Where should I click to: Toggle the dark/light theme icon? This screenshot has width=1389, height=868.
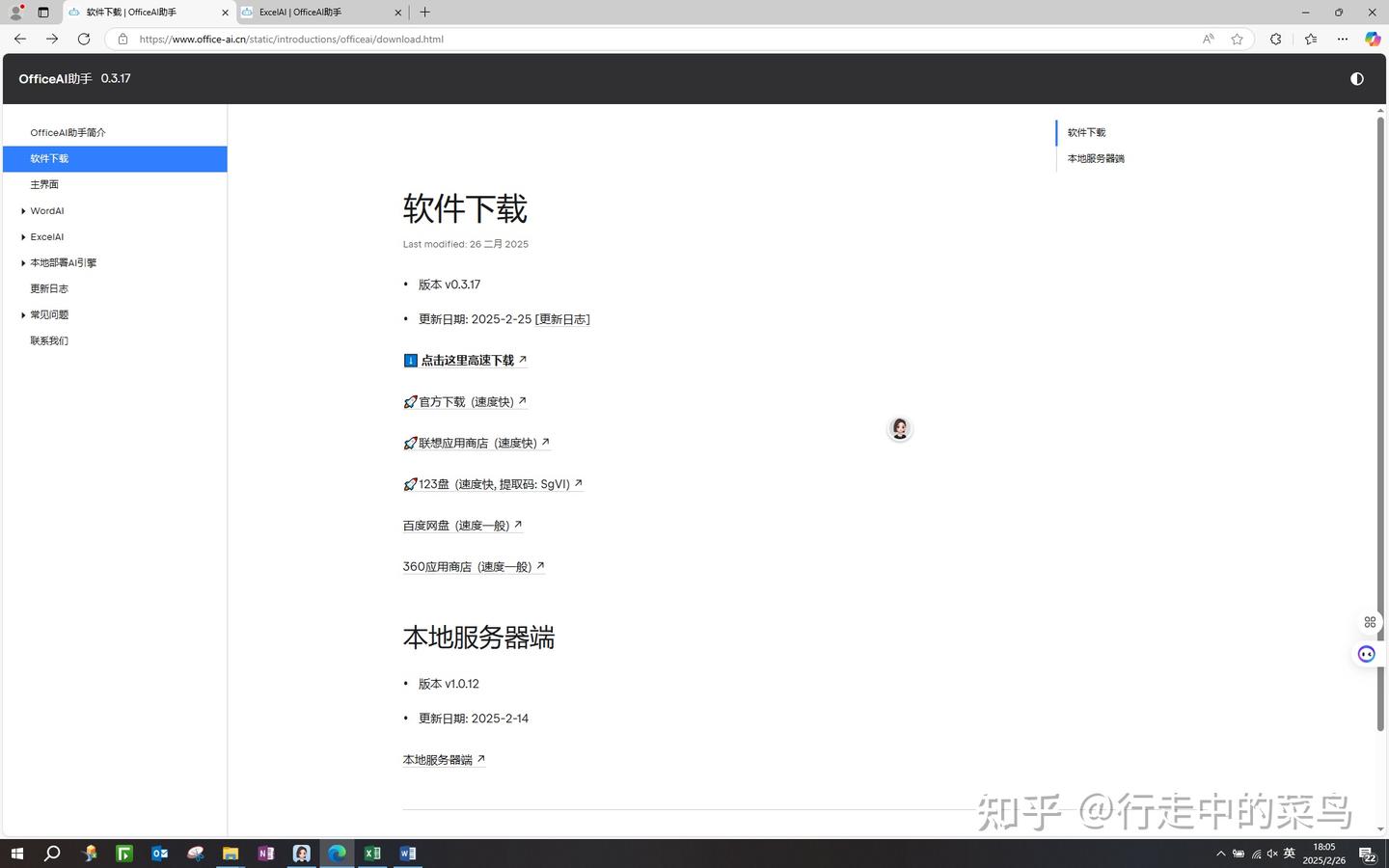point(1356,79)
